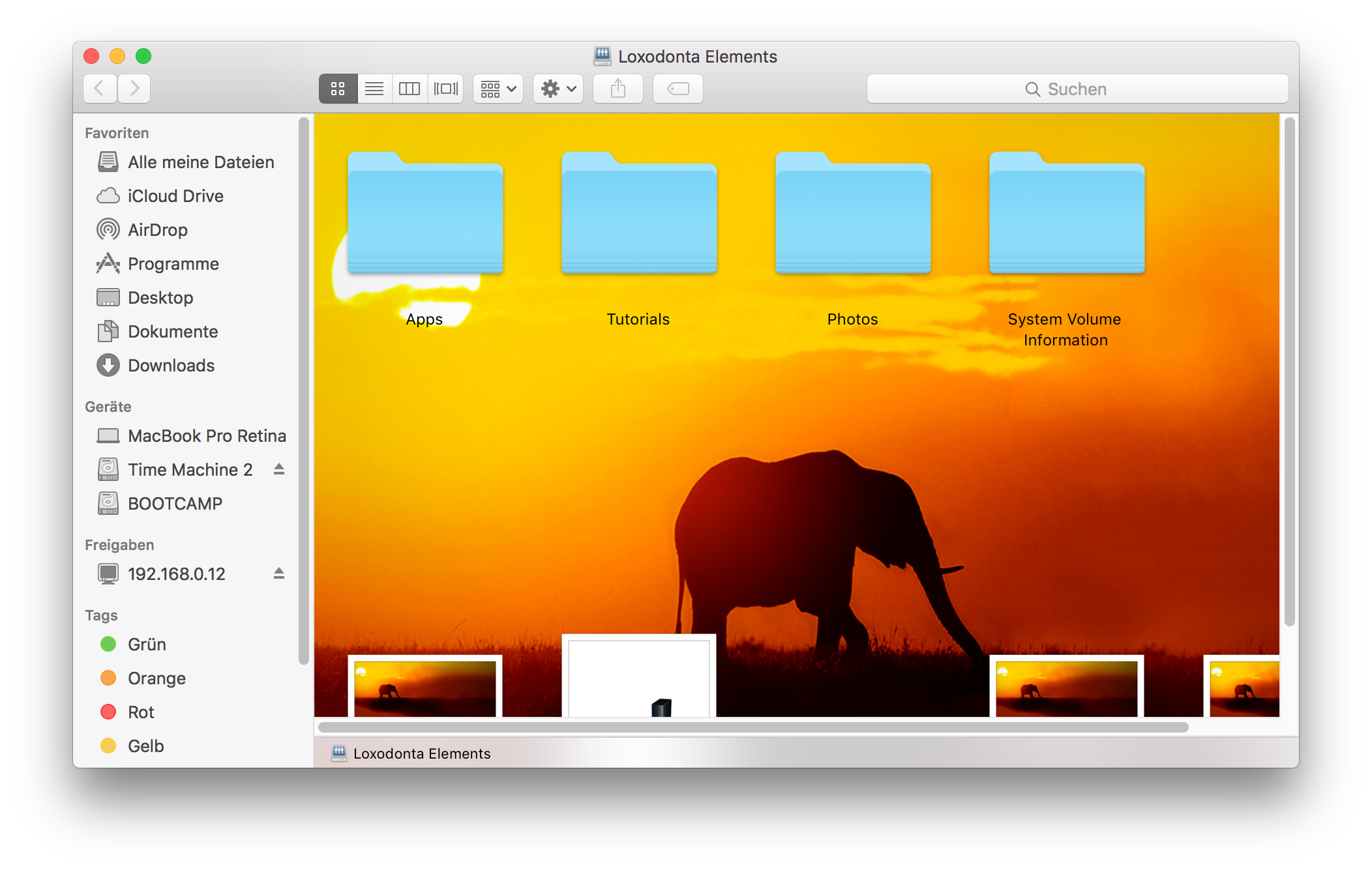Screen dimensions: 1372x872
Task: Click the horizontal scrollbar at bottom
Action: coord(753,727)
